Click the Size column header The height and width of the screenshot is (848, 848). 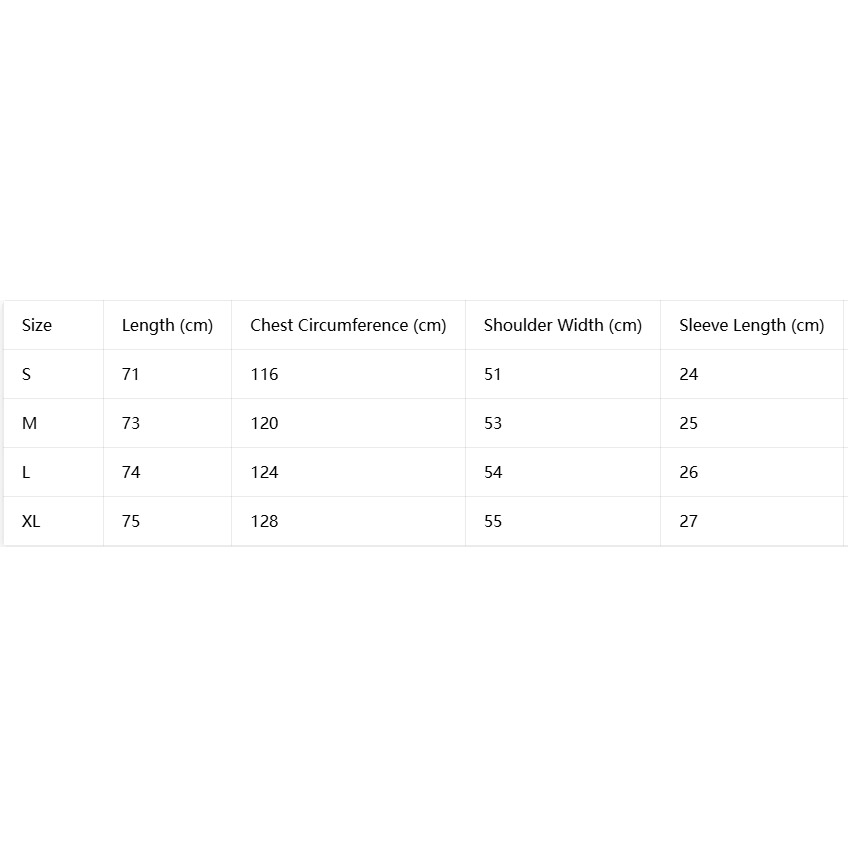tap(37, 325)
